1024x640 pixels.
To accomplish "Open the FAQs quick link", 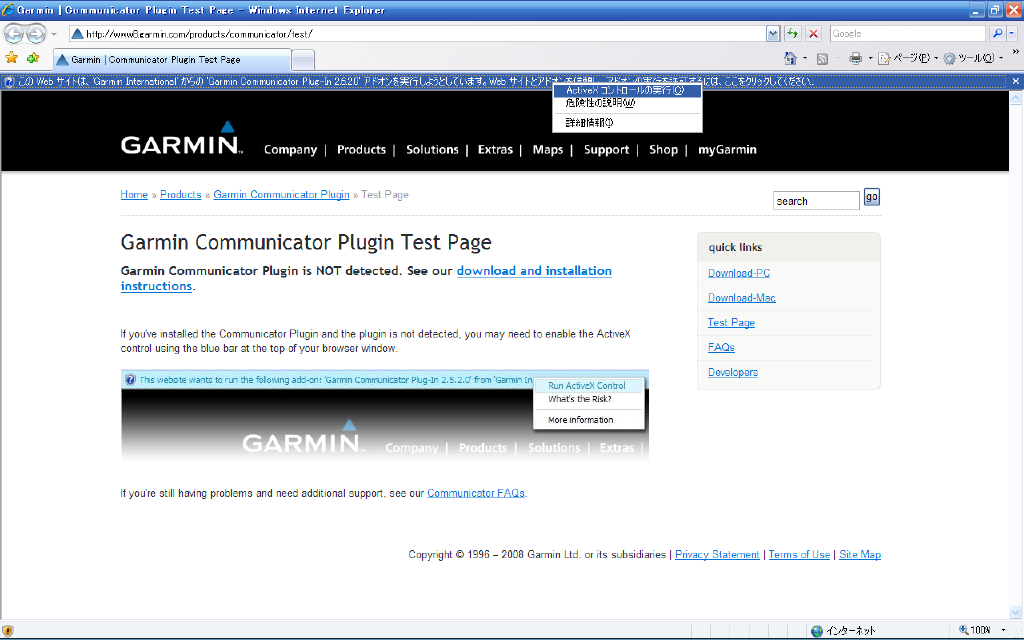I will [x=721, y=347].
